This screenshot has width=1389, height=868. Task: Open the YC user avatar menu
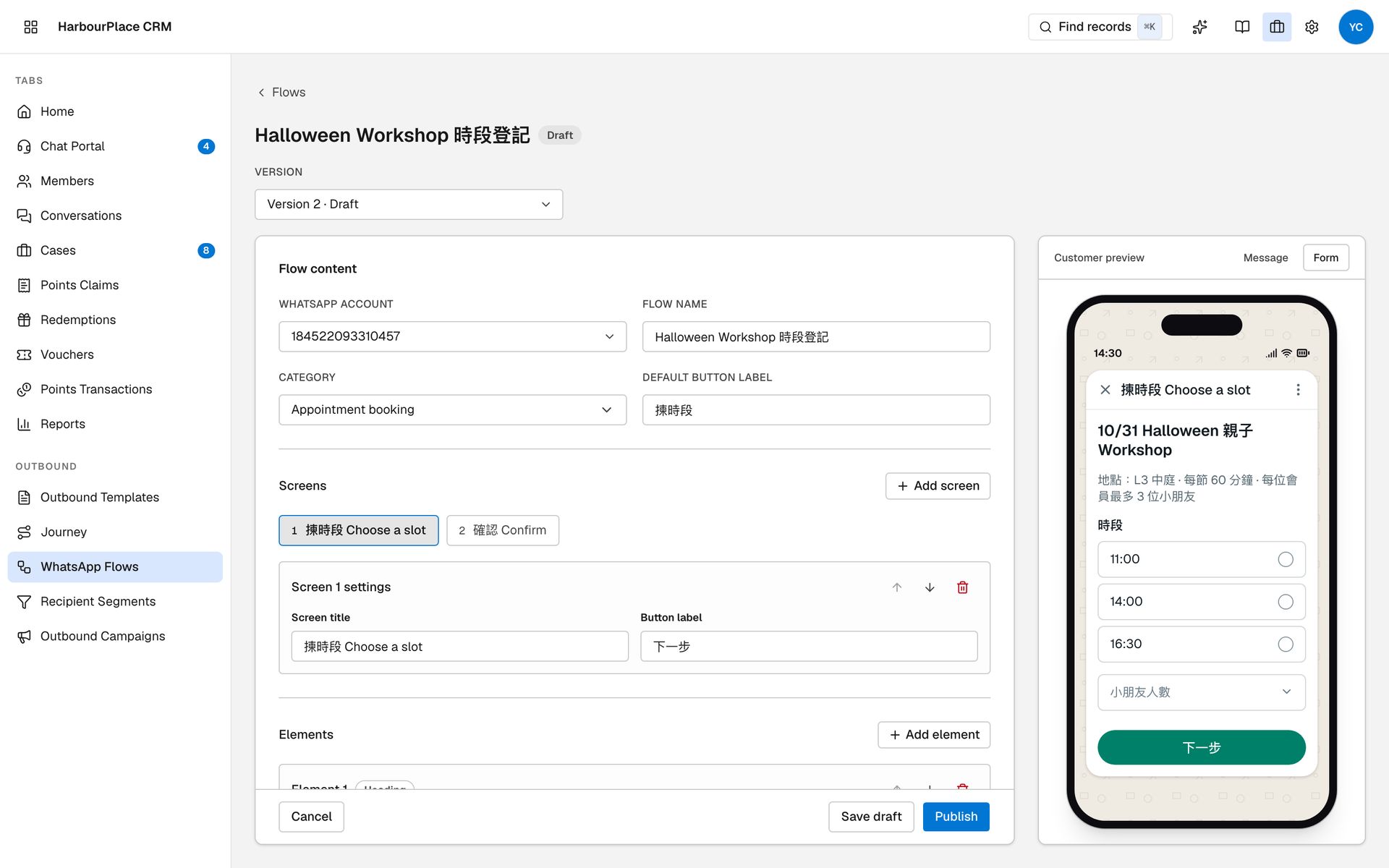click(x=1356, y=27)
